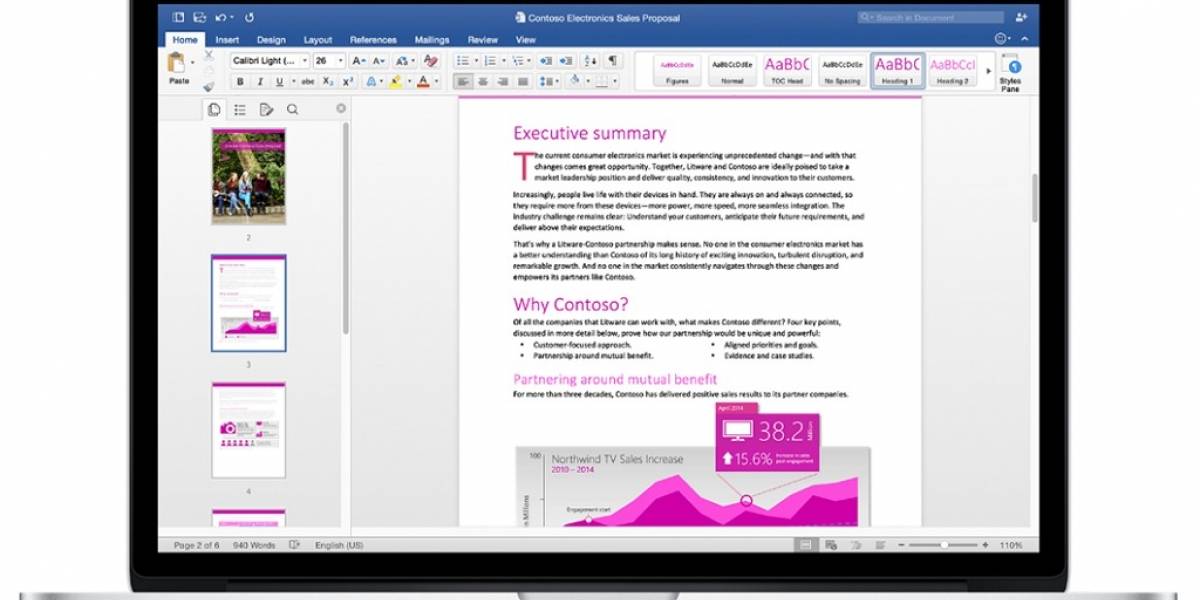The height and width of the screenshot is (600, 1200).
Task: Open the Mailings ribbon tab
Action: click(x=432, y=40)
